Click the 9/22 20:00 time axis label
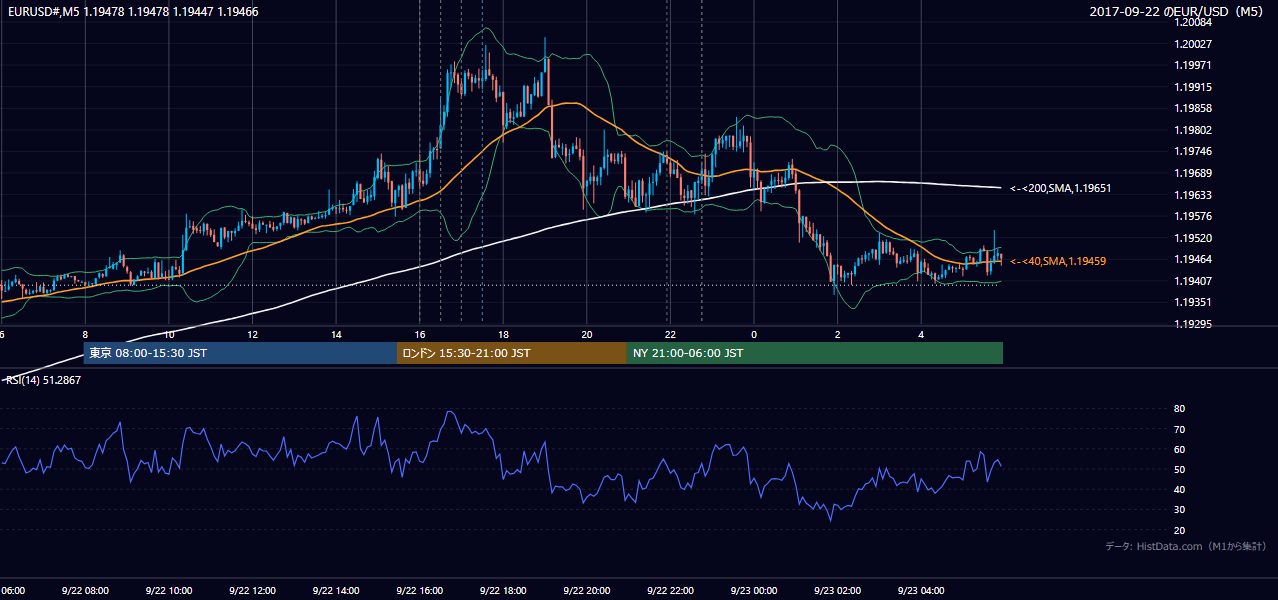Screen dimensions: 1278x600 coord(586,590)
